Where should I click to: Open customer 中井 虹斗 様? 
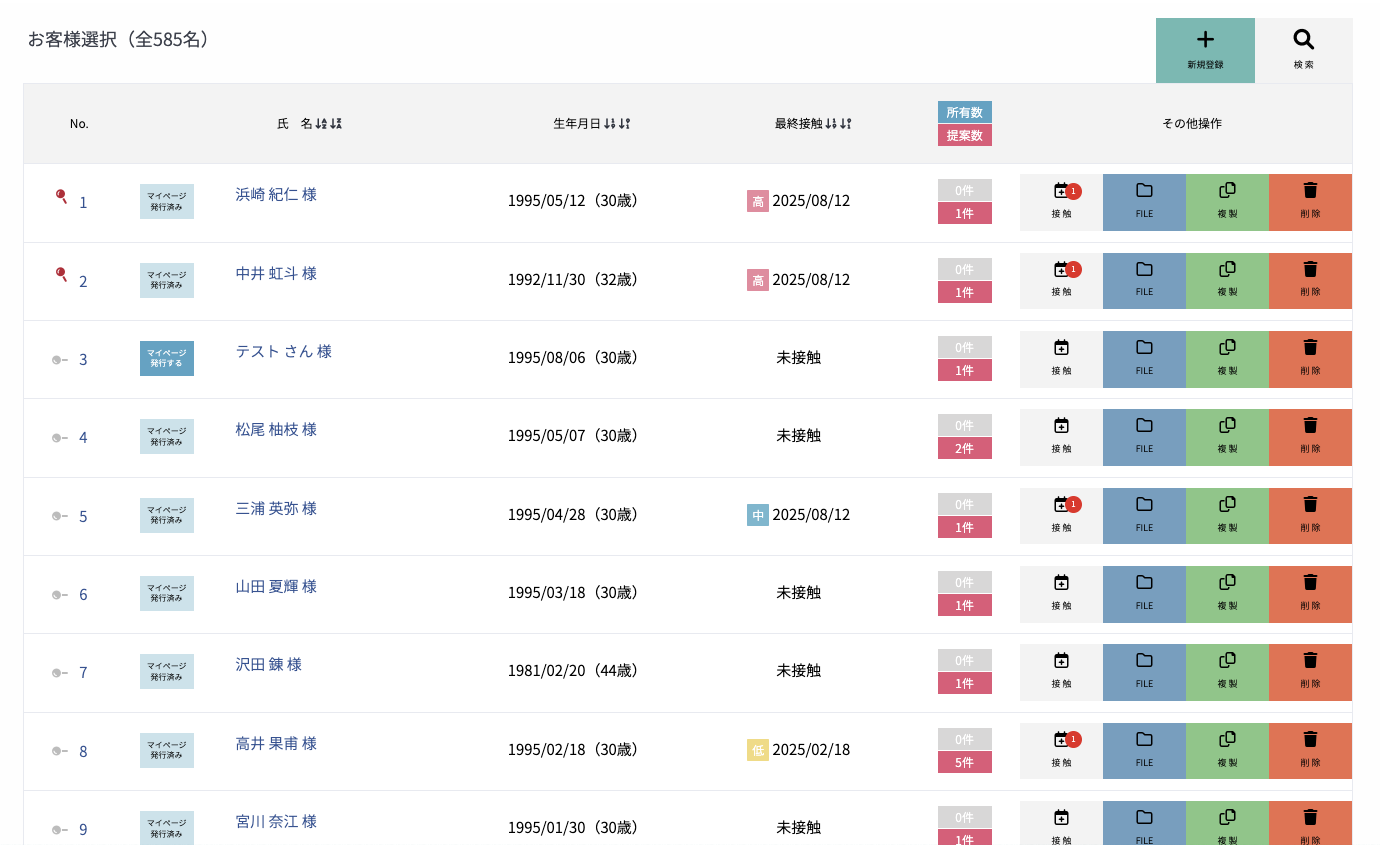[x=276, y=273]
